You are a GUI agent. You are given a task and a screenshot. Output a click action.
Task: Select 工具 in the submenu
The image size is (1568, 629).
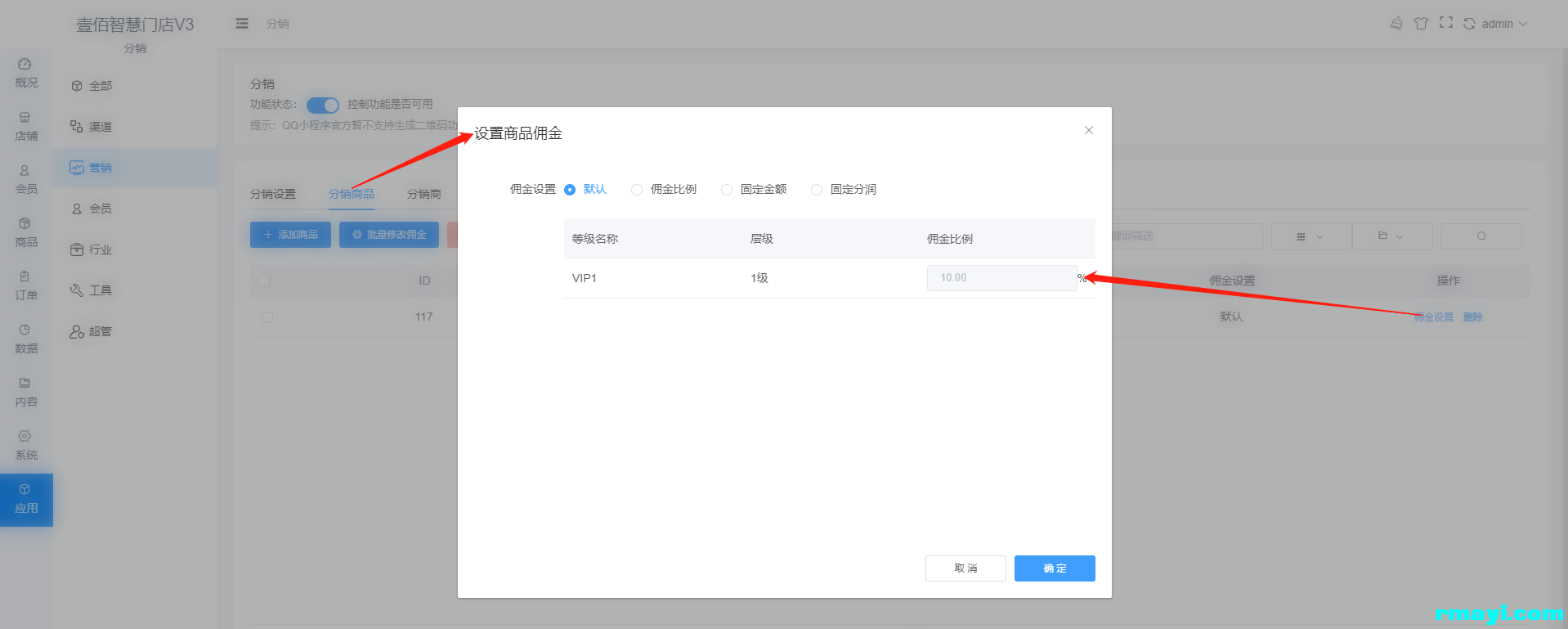coord(136,290)
